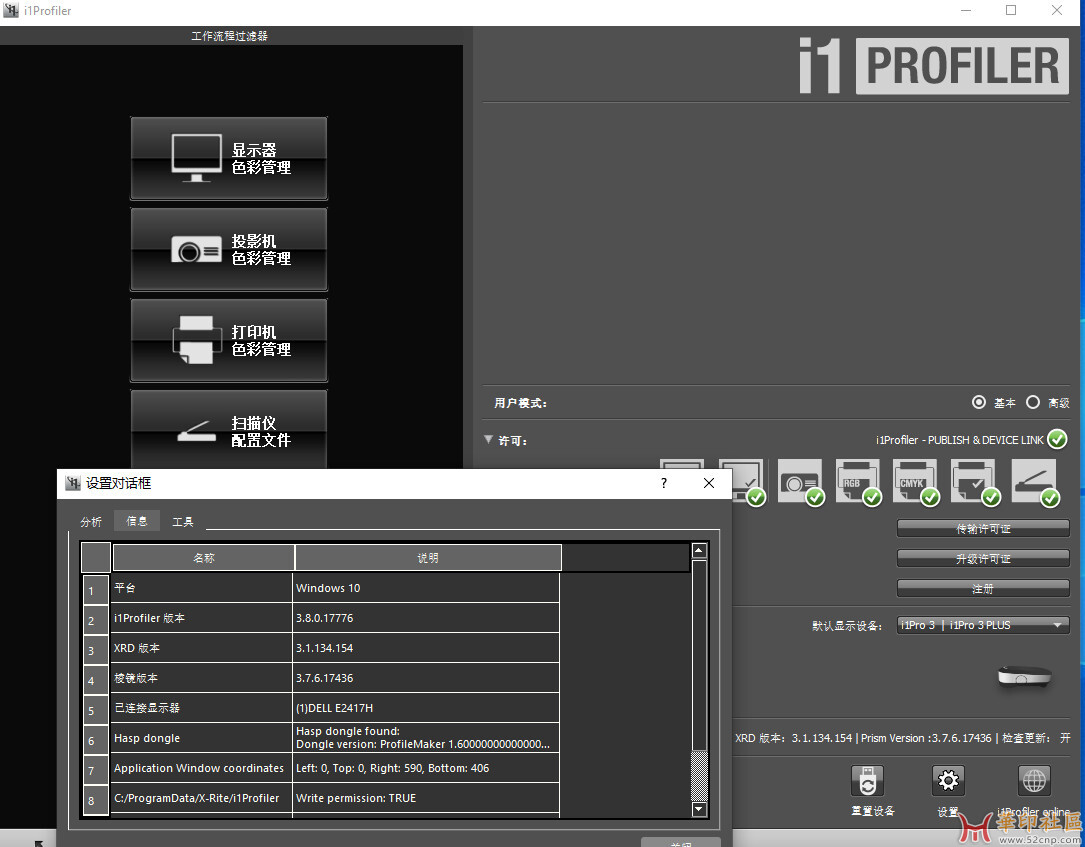Screen dimensions: 1085x847
Task: Select the Application Window coordinates cell
Action: [x=201, y=768]
